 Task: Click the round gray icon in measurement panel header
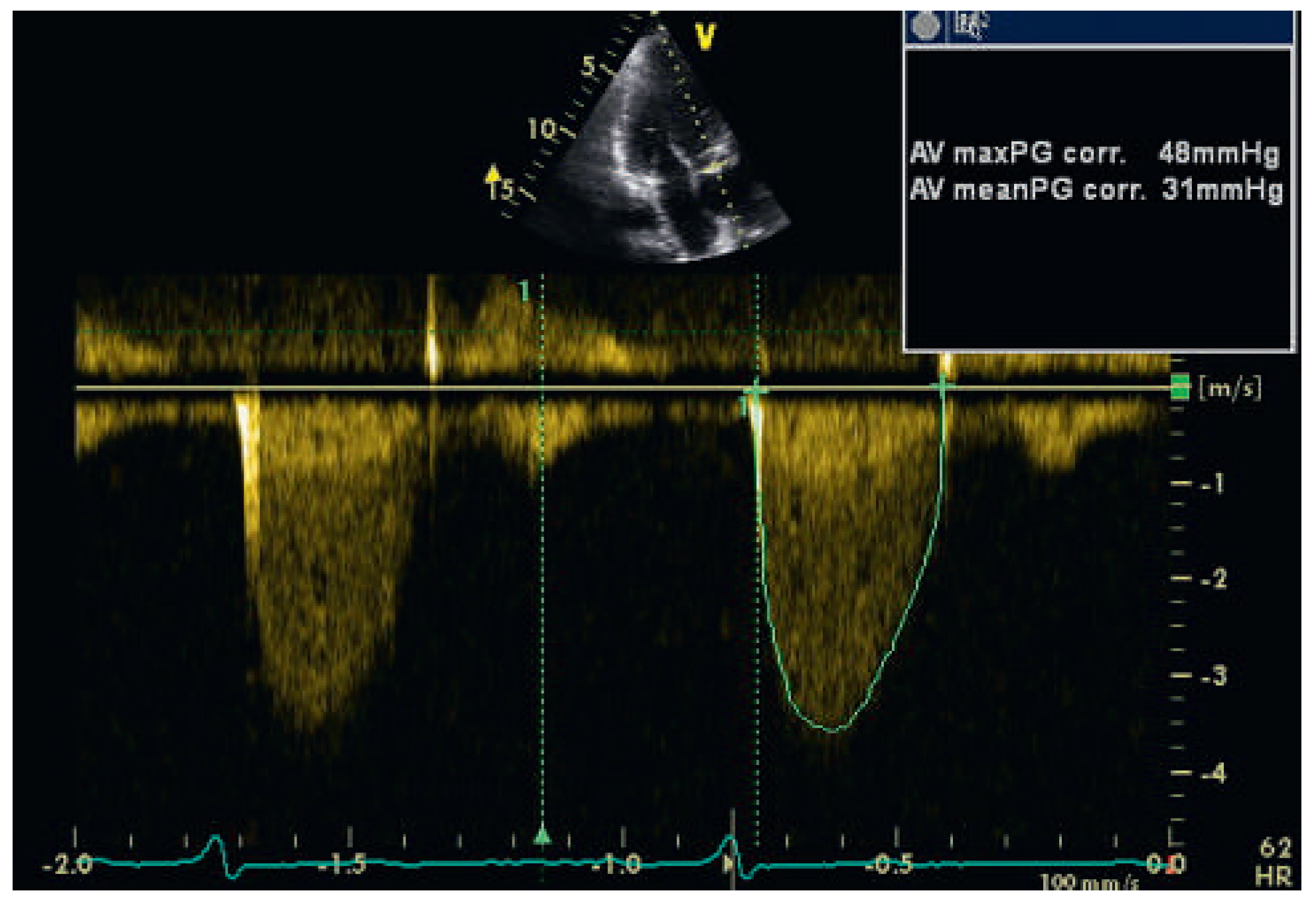[x=925, y=25]
